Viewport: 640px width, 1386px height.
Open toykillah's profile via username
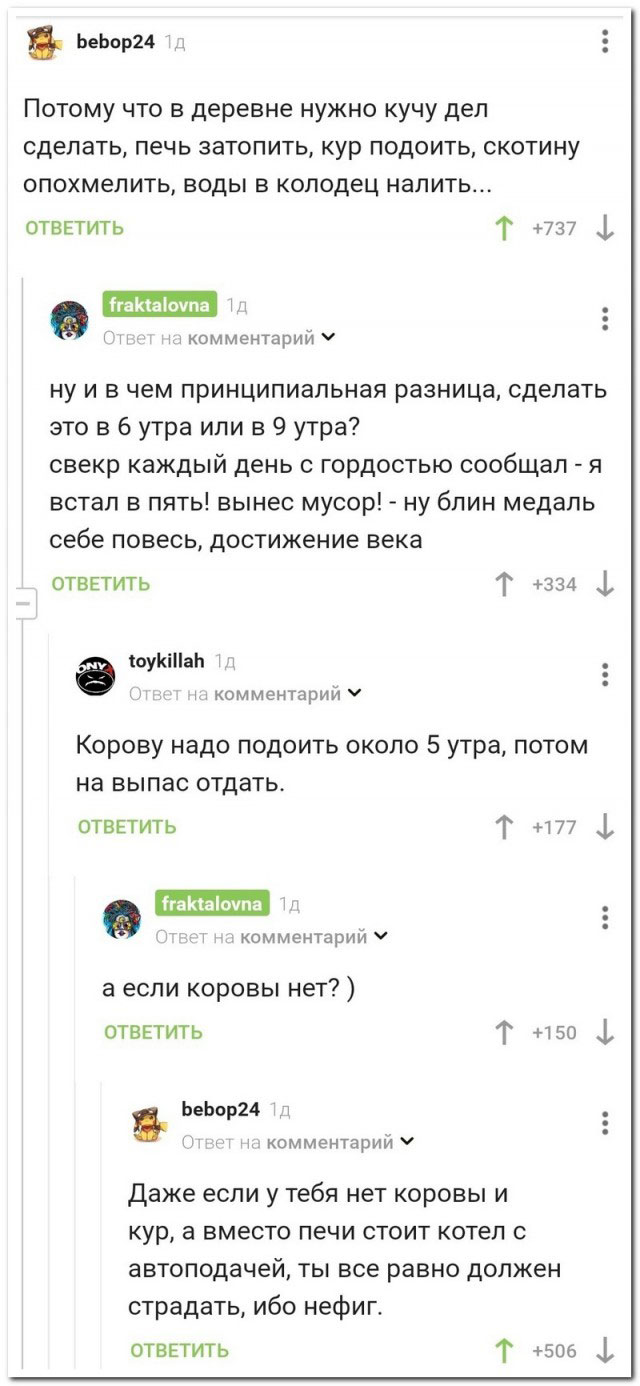tap(167, 660)
